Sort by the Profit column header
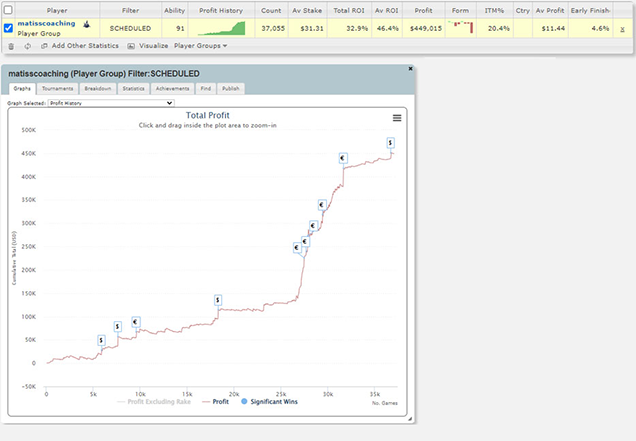Screen dimensions: 636x441 click(423, 10)
